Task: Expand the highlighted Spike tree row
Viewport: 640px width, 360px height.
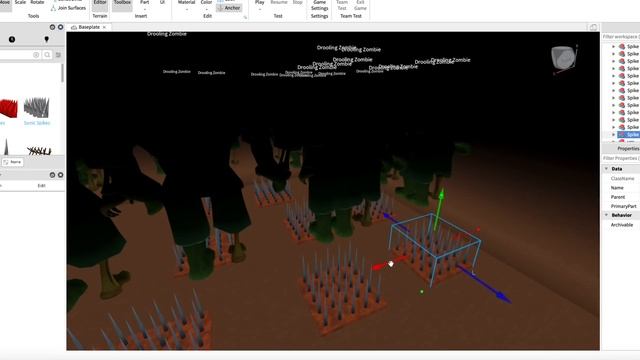Action: pyautogui.click(x=613, y=135)
